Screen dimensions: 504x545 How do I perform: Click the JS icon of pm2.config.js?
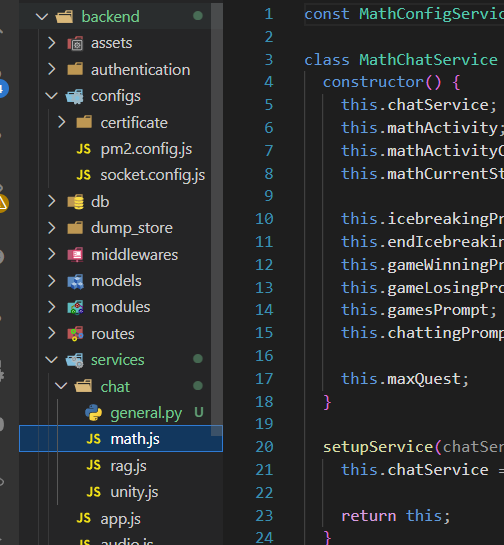tap(84, 149)
